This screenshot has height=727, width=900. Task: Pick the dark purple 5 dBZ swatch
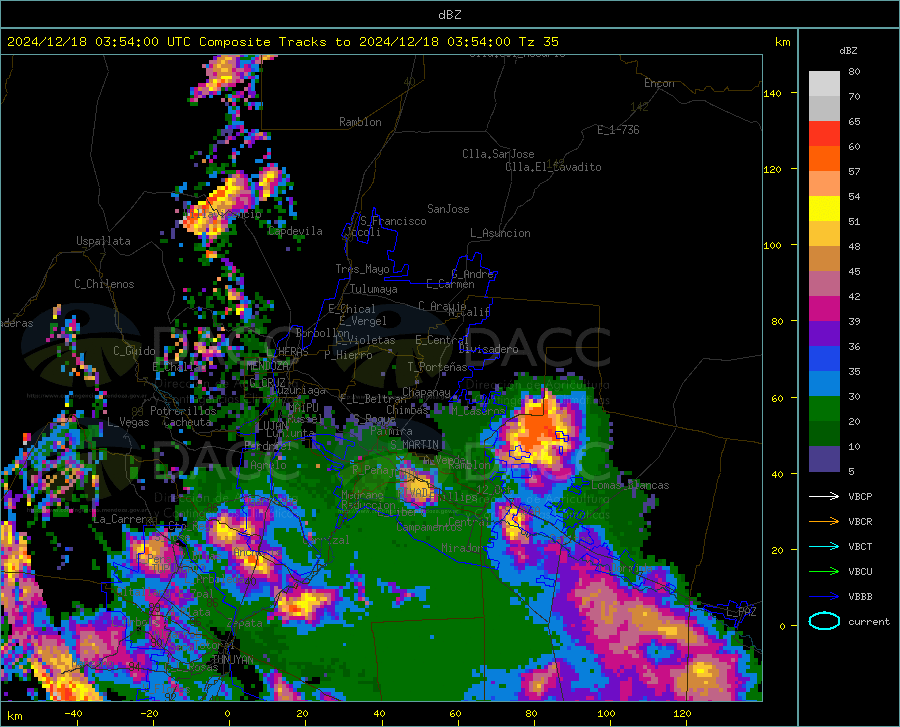point(824,459)
